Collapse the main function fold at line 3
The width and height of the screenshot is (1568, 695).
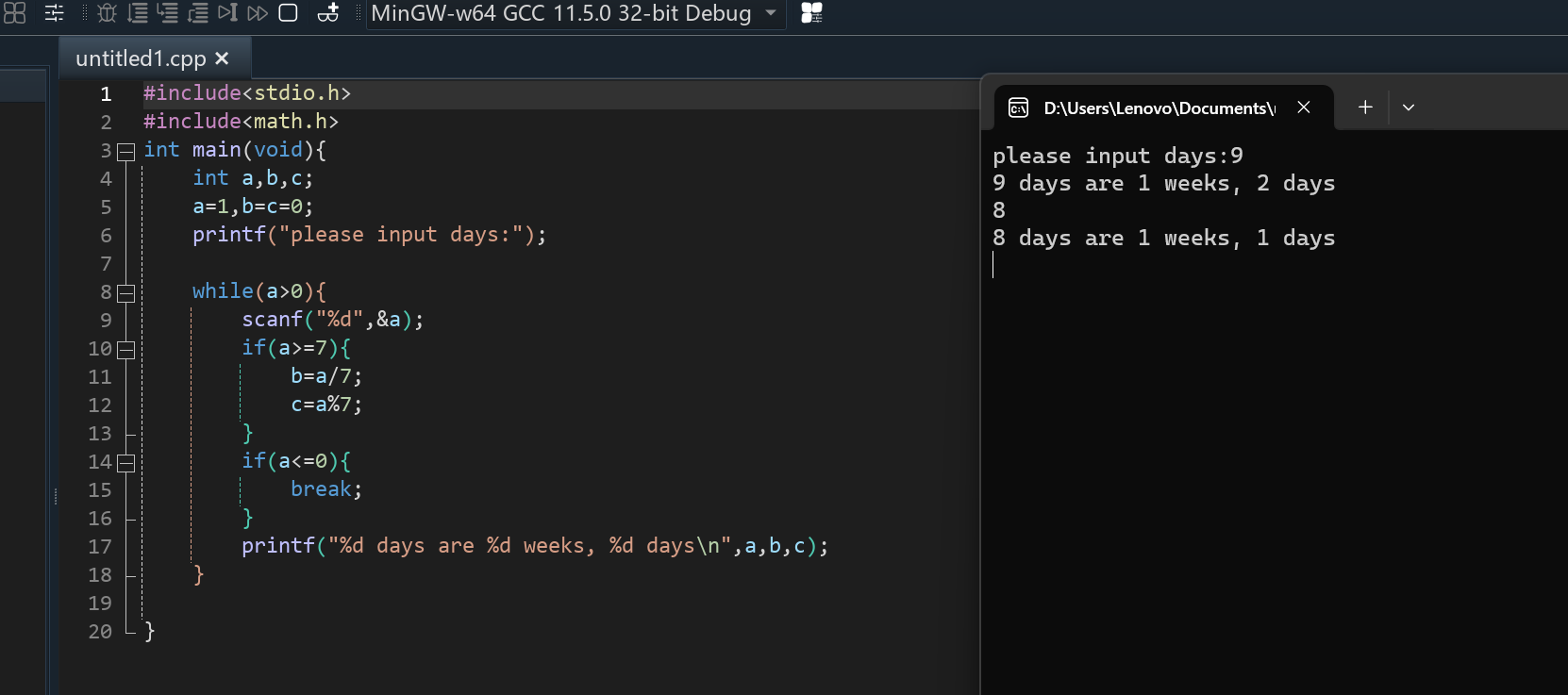(x=125, y=151)
